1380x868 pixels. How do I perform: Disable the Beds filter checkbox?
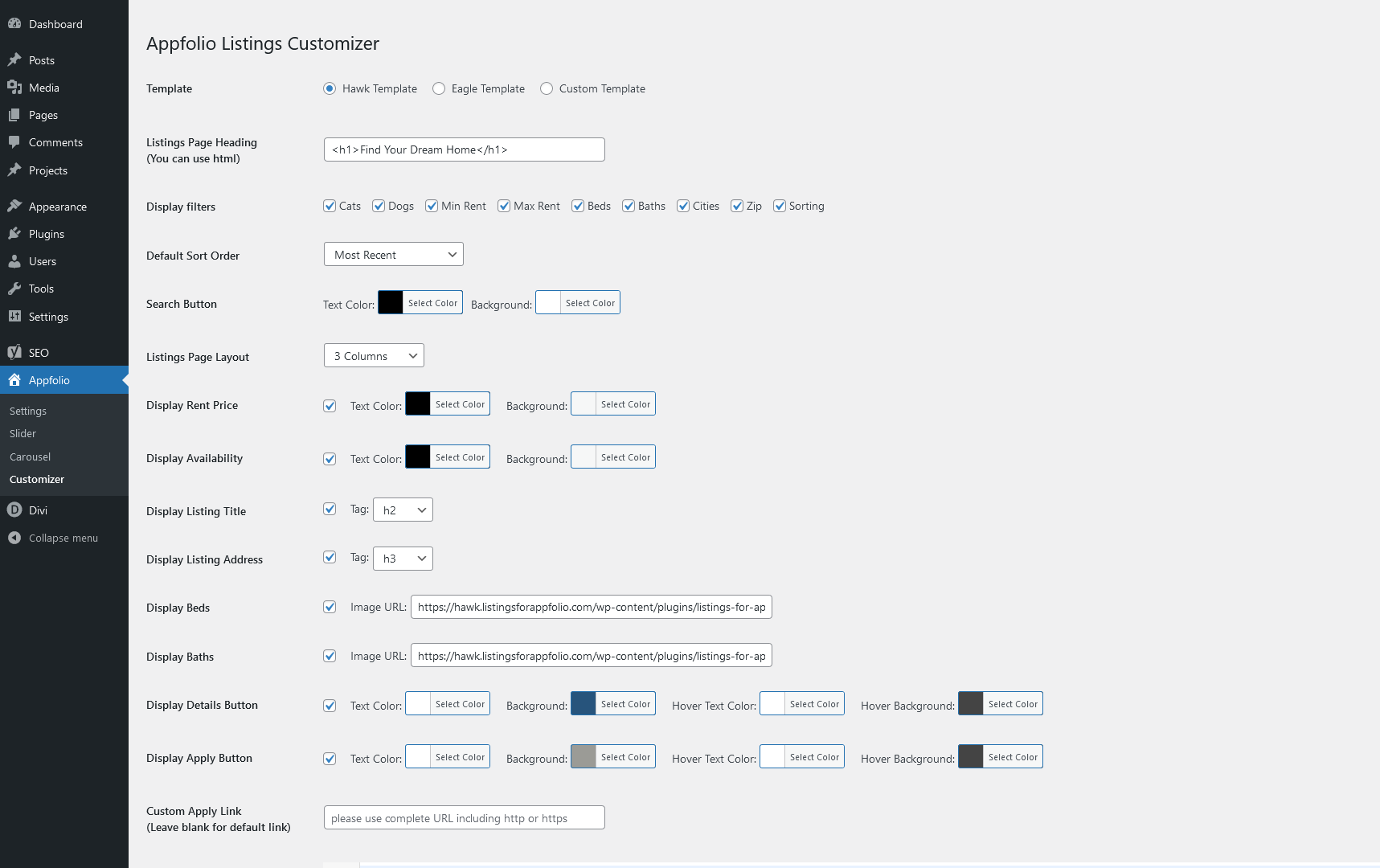pos(578,206)
